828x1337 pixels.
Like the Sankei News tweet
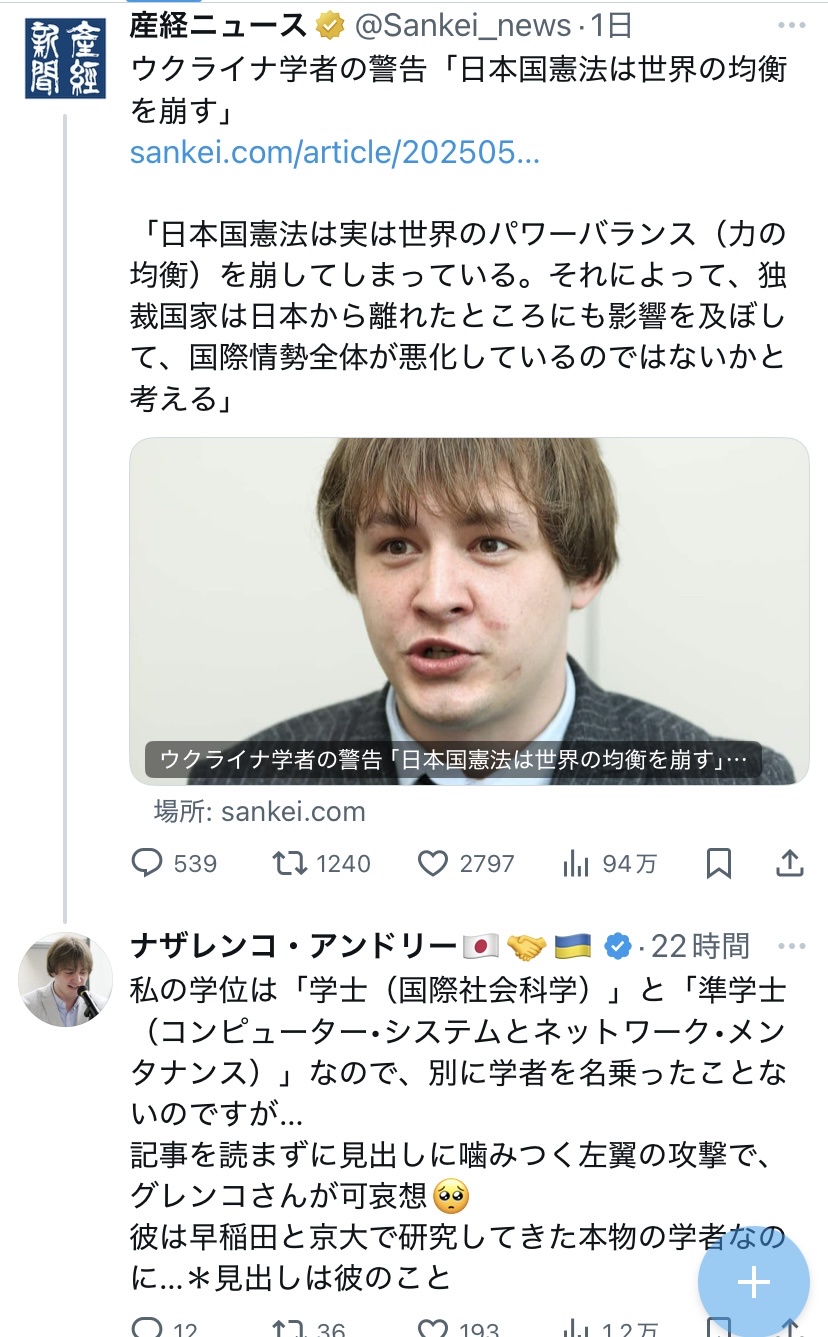coord(432,863)
